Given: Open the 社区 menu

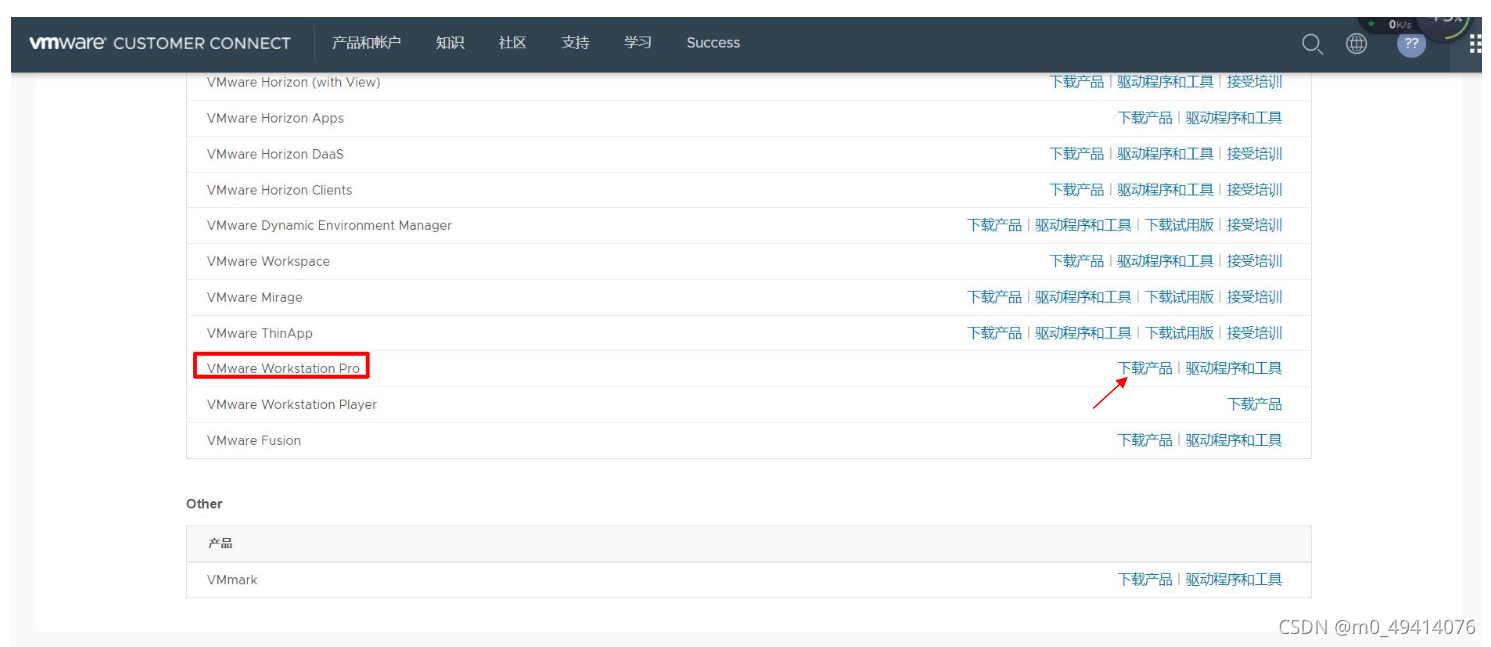Looking at the screenshot, I should click(x=512, y=42).
